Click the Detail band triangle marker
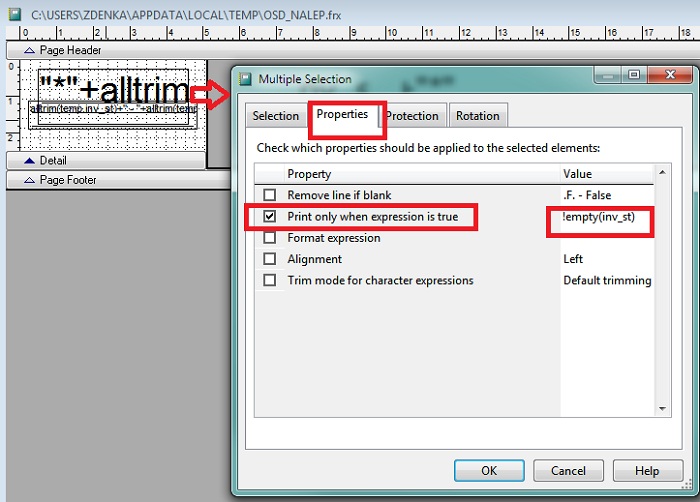 click(29, 160)
